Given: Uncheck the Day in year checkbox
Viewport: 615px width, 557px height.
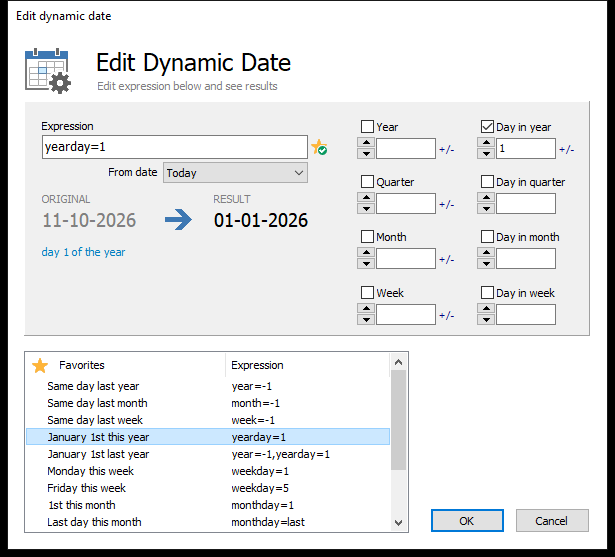Looking at the screenshot, I should (x=487, y=127).
